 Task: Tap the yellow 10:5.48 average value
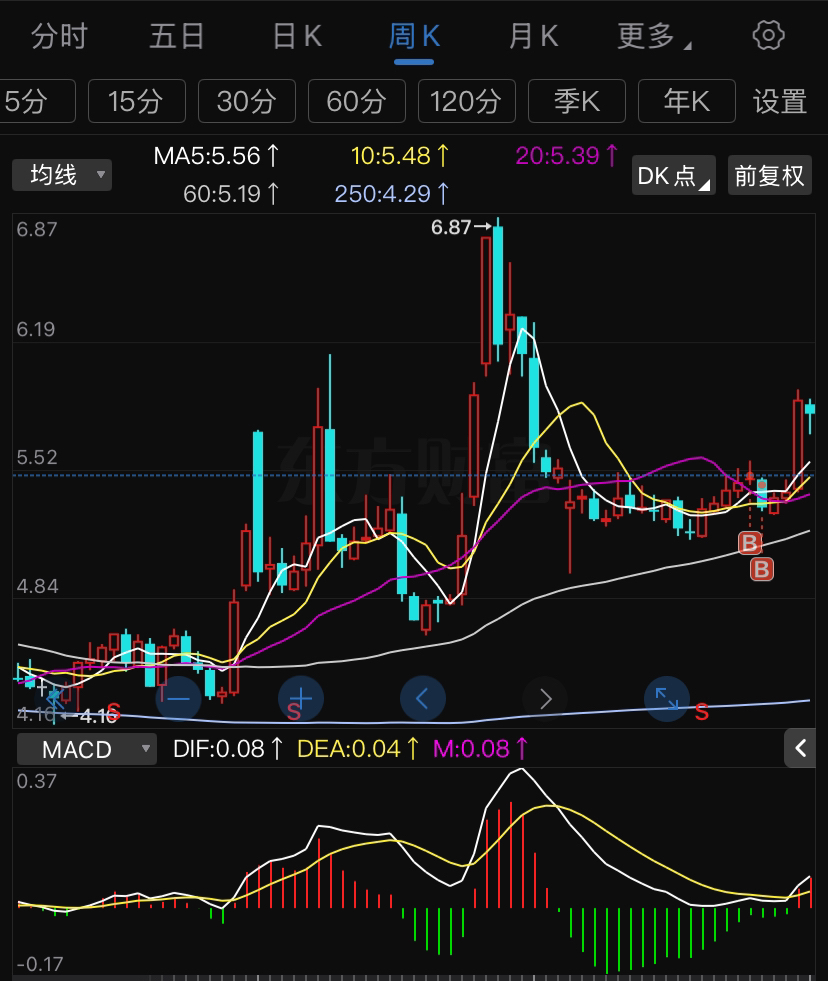click(399, 156)
